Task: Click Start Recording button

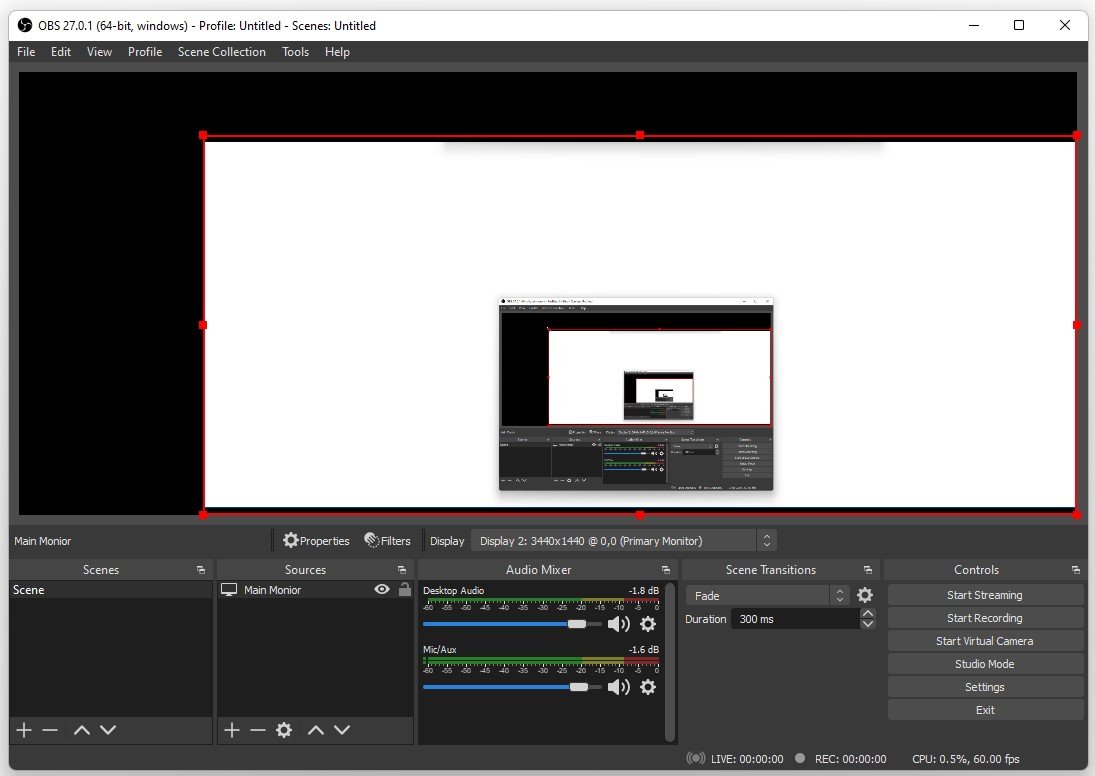Action: pos(985,618)
